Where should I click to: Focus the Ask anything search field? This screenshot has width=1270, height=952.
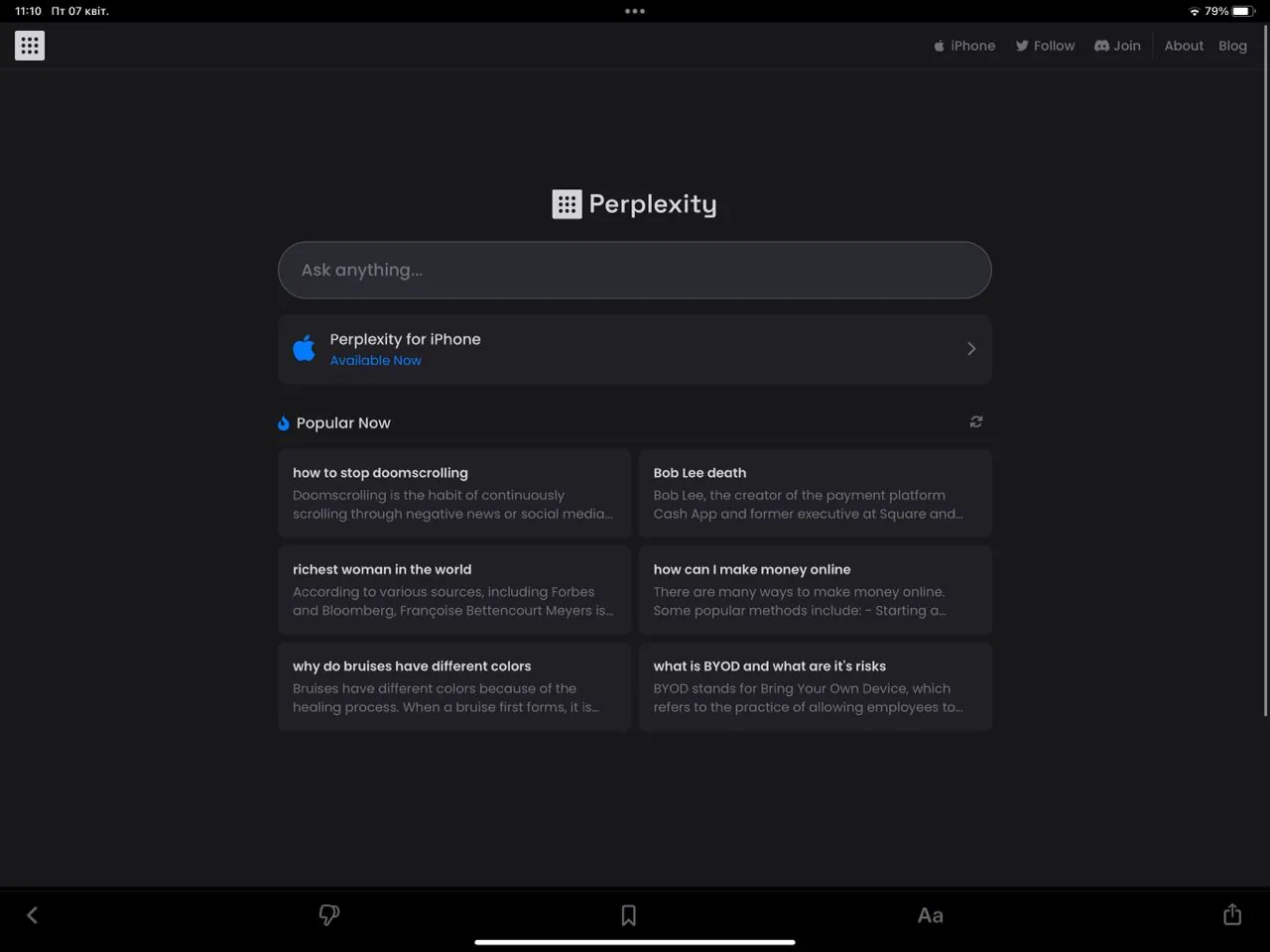point(635,270)
